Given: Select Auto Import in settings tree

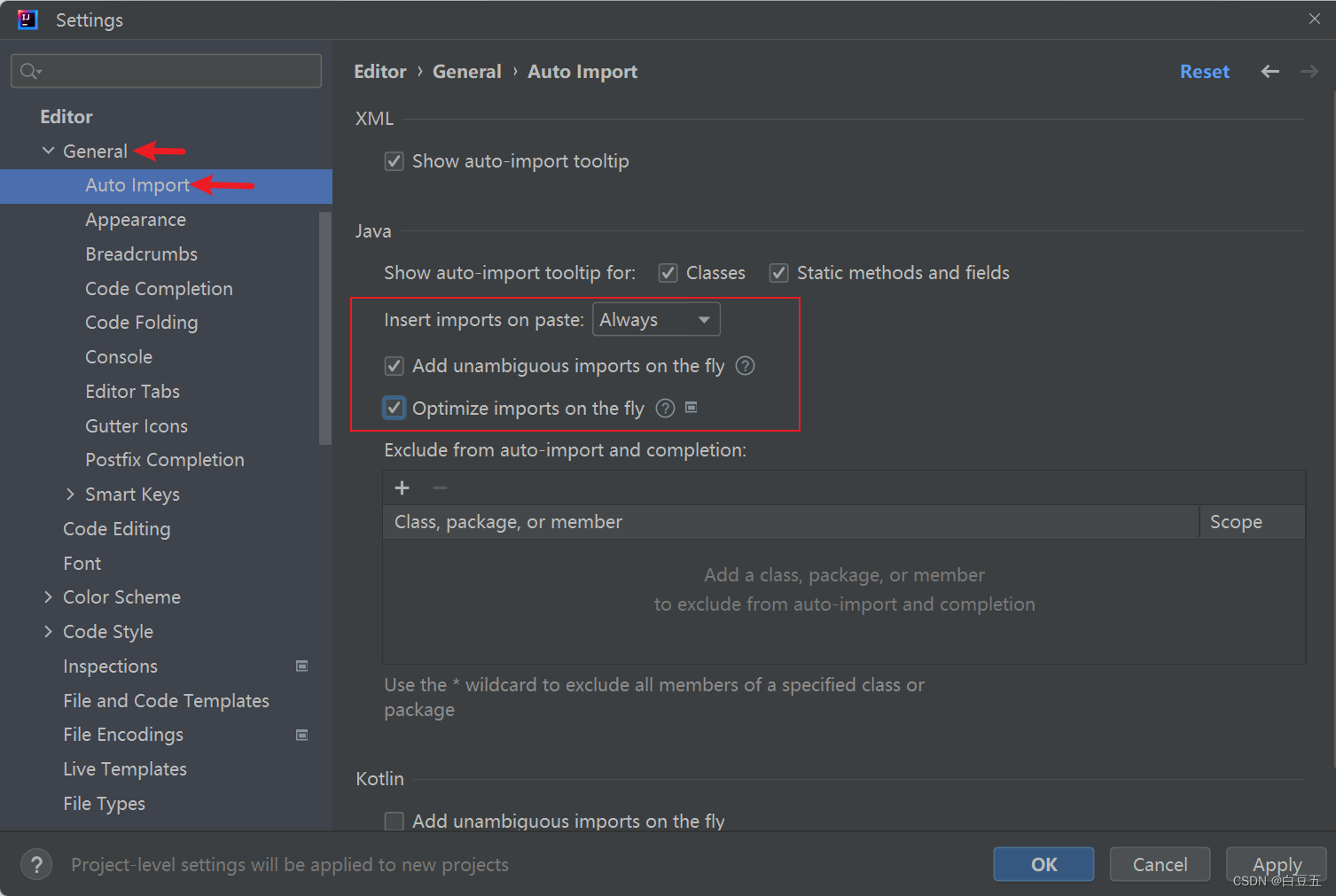Looking at the screenshot, I should 166,186.
